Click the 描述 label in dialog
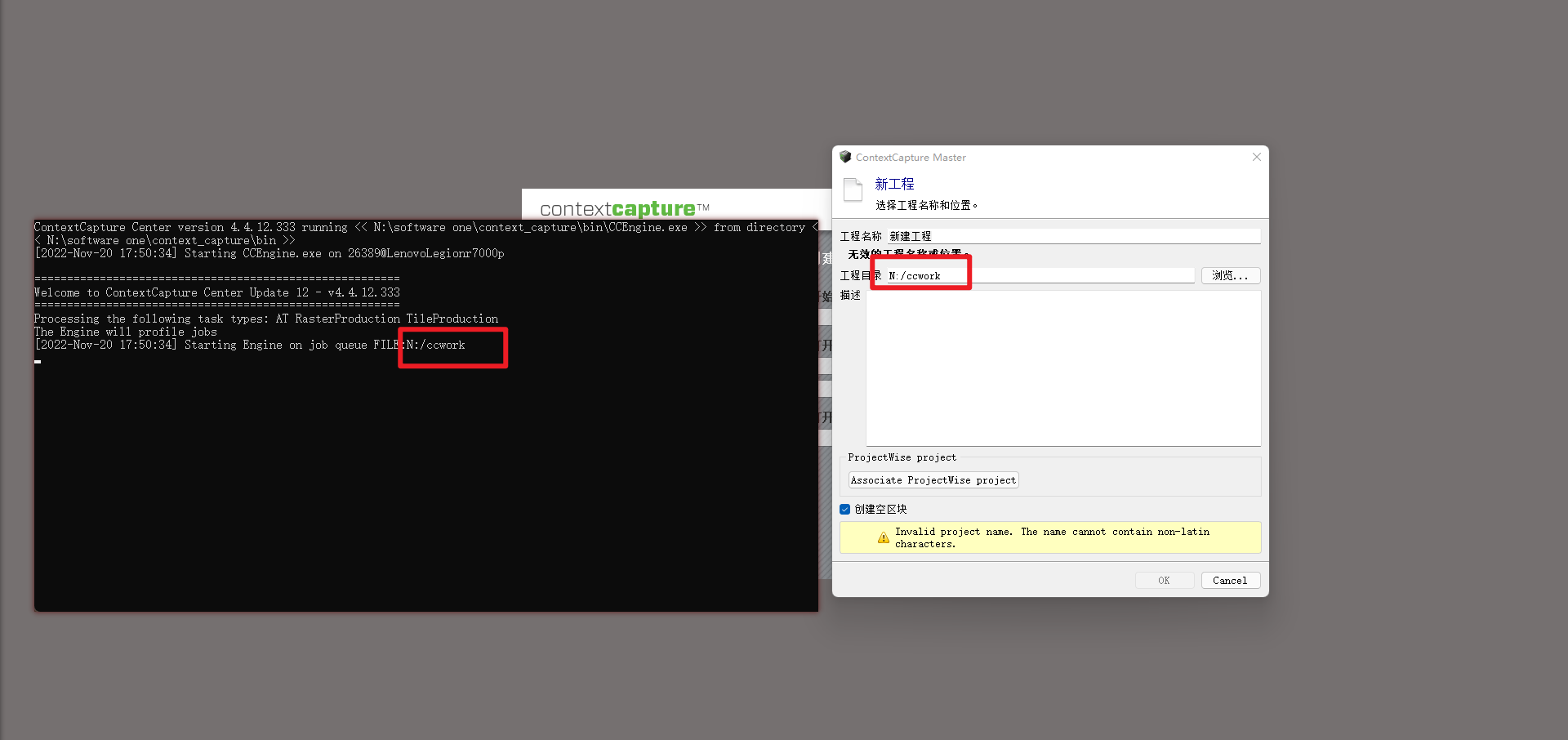The height and width of the screenshot is (740, 1568). 850,295
